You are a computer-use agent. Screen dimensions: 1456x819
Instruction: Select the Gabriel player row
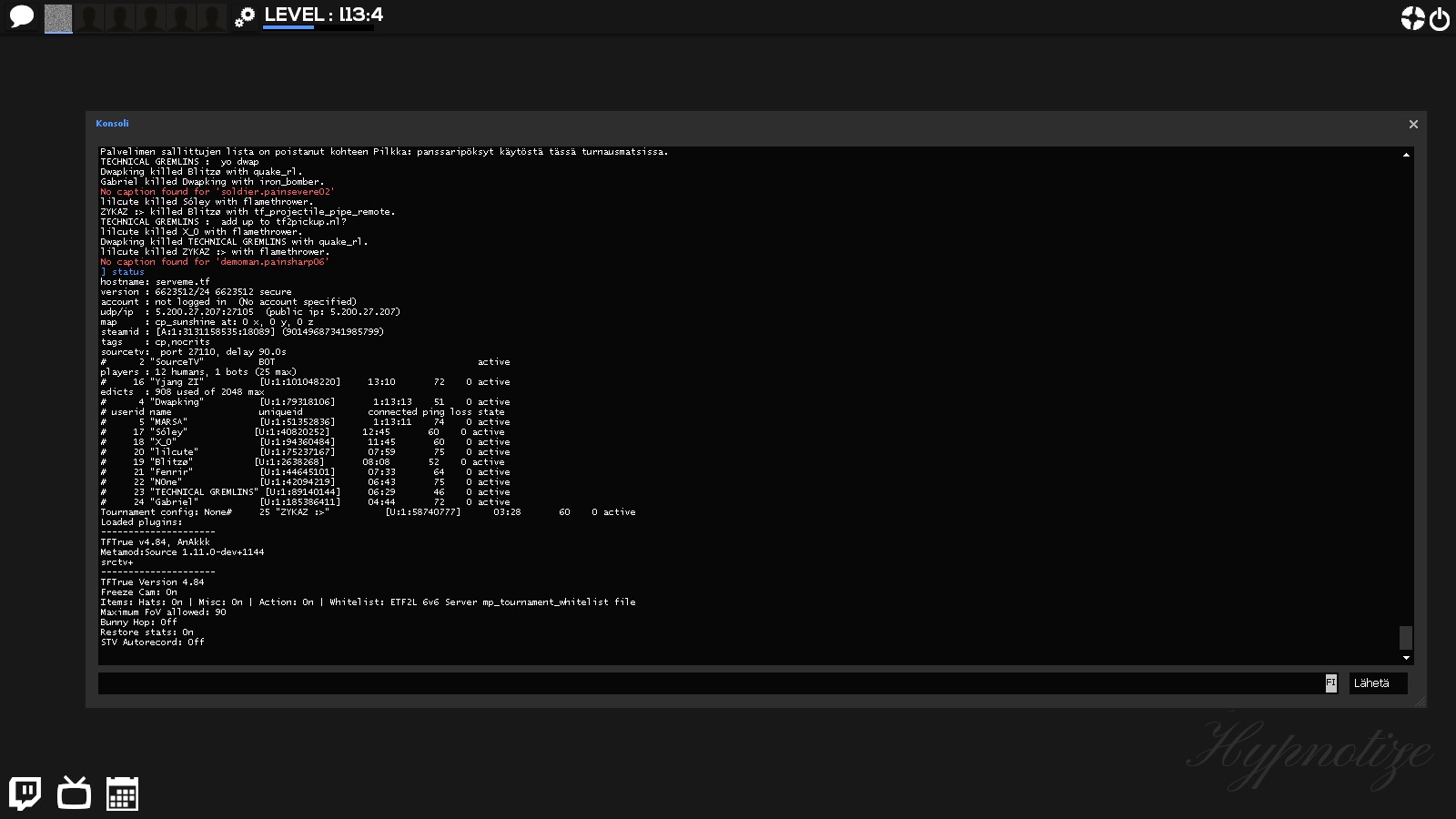click(305, 502)
